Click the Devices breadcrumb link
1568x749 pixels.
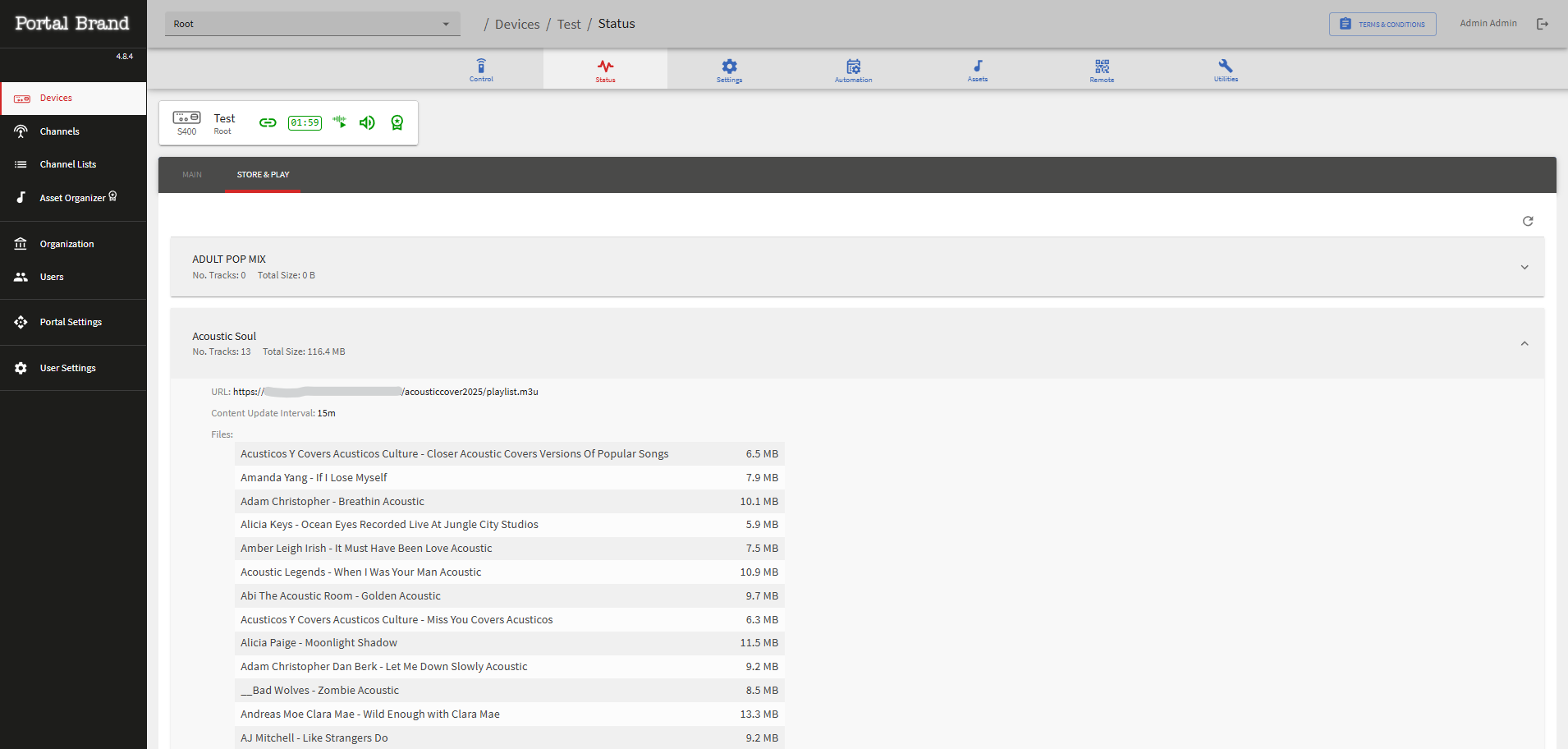(517, 24)
